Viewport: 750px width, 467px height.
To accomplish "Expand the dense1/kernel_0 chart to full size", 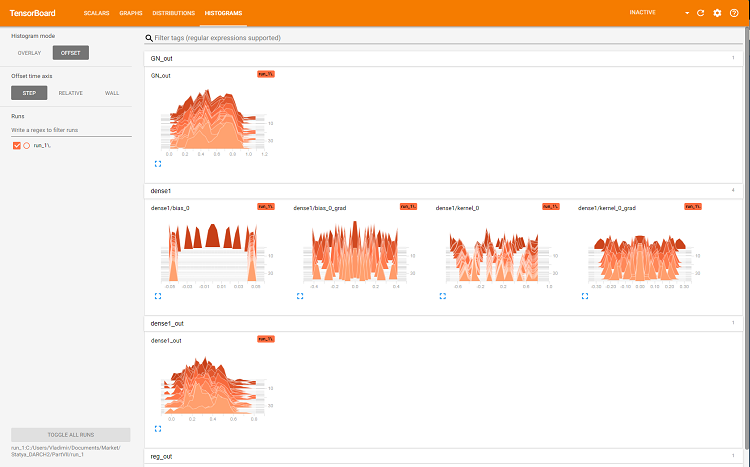I will (x=442, y=296).
